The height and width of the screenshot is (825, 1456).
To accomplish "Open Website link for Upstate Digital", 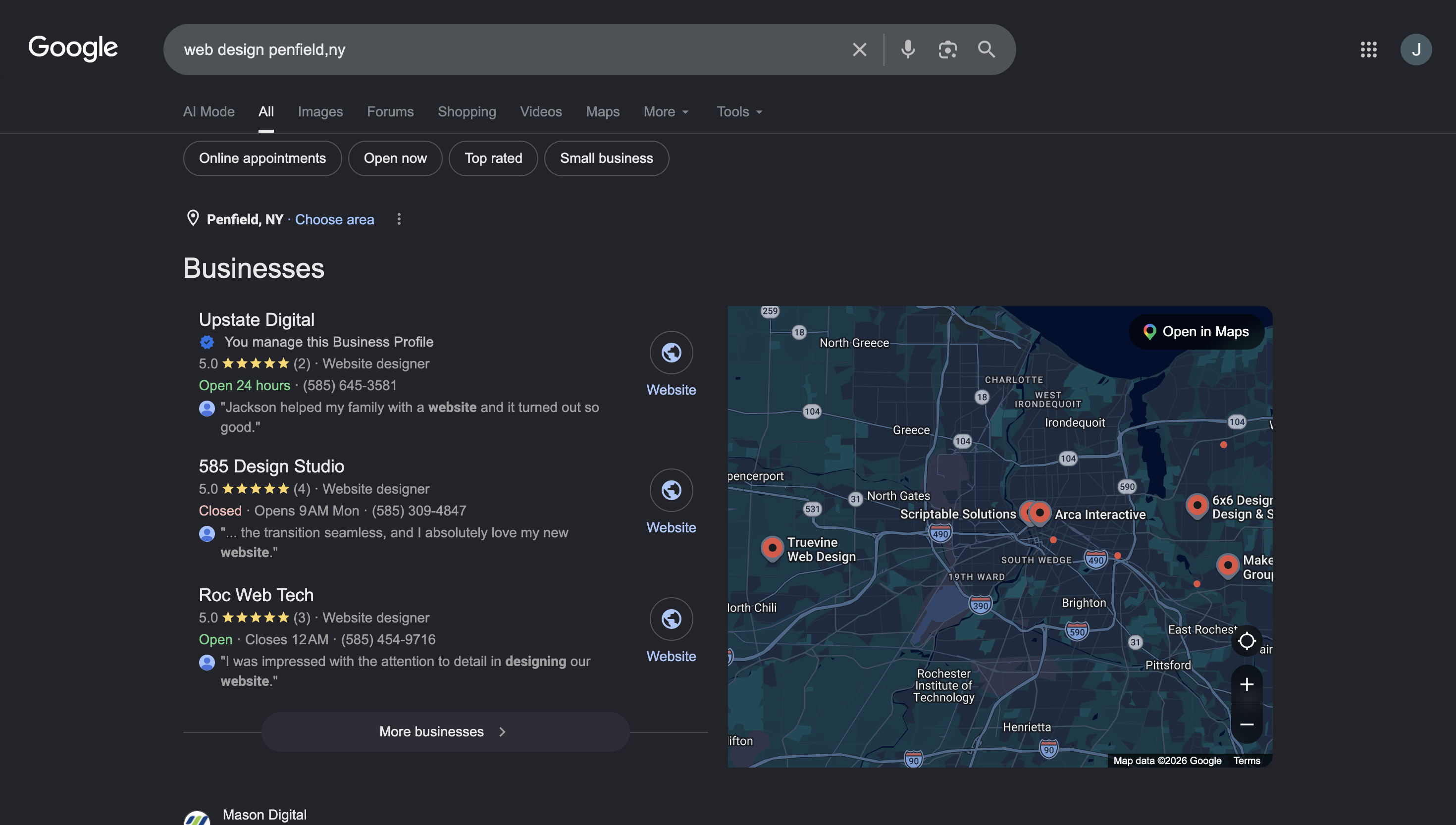I will (x=671, y=390).
